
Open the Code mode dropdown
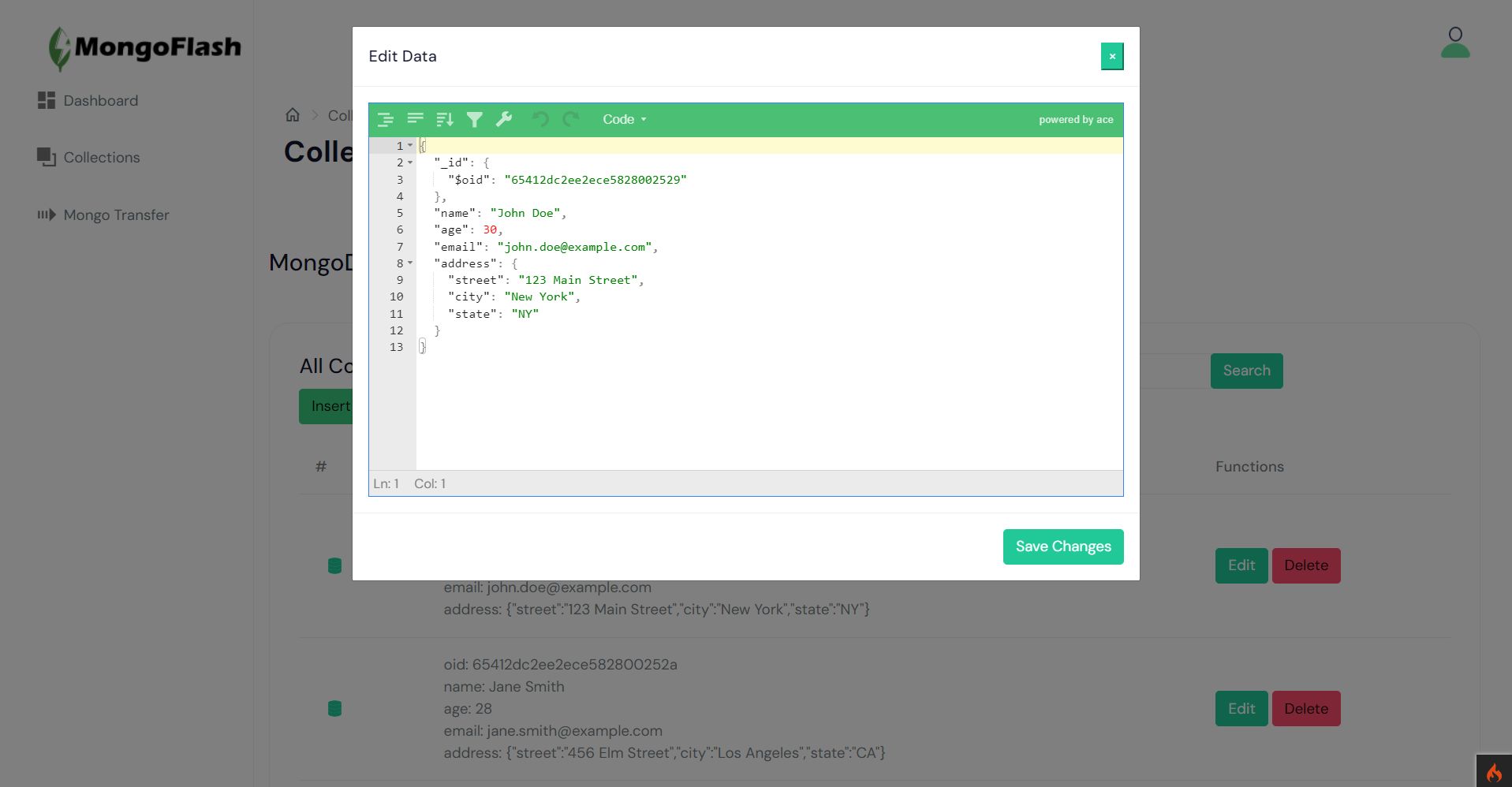point(624,120)
